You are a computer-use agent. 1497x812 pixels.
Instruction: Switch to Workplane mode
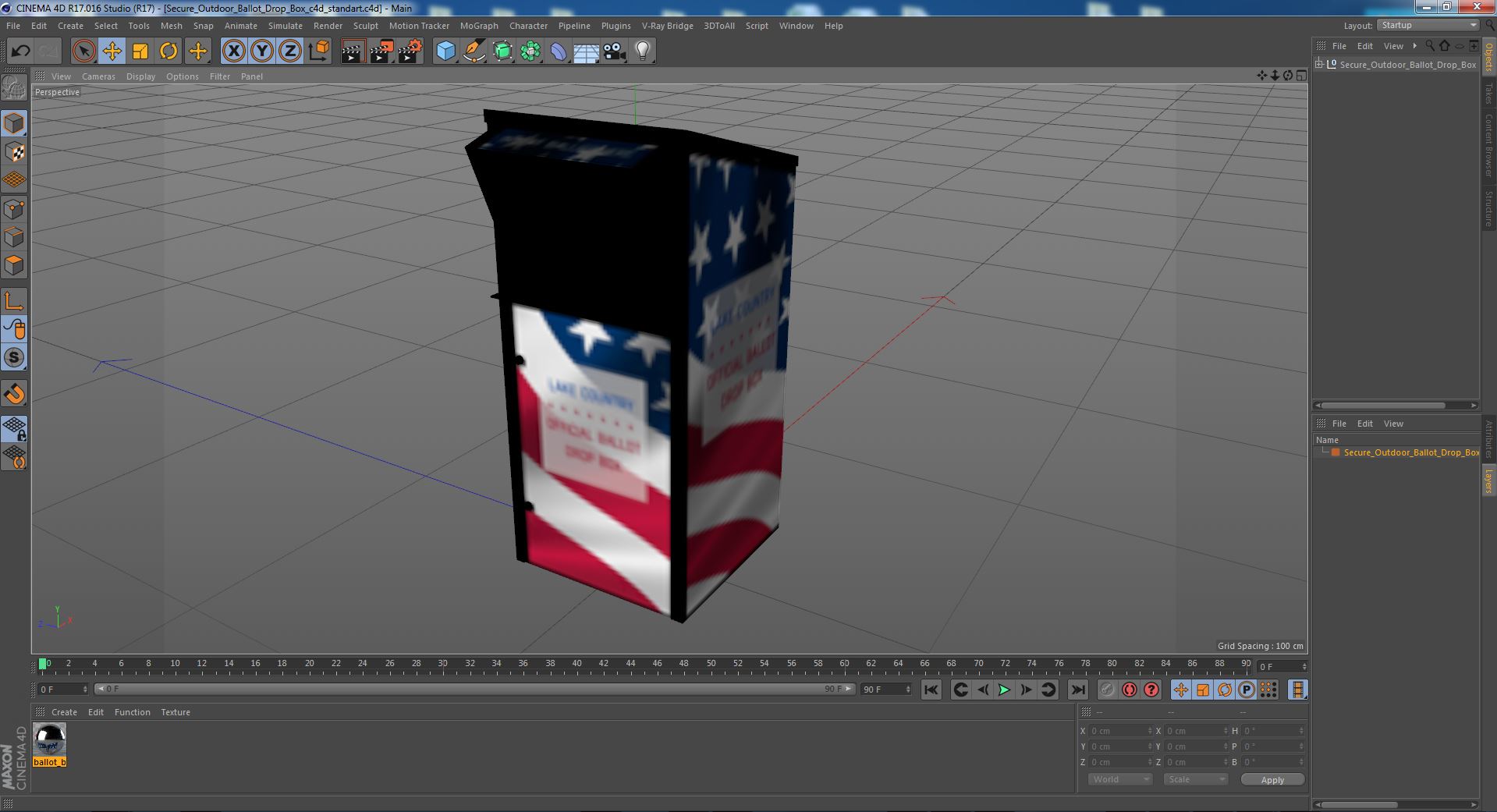pyautogui.click(x=14, y=180)
